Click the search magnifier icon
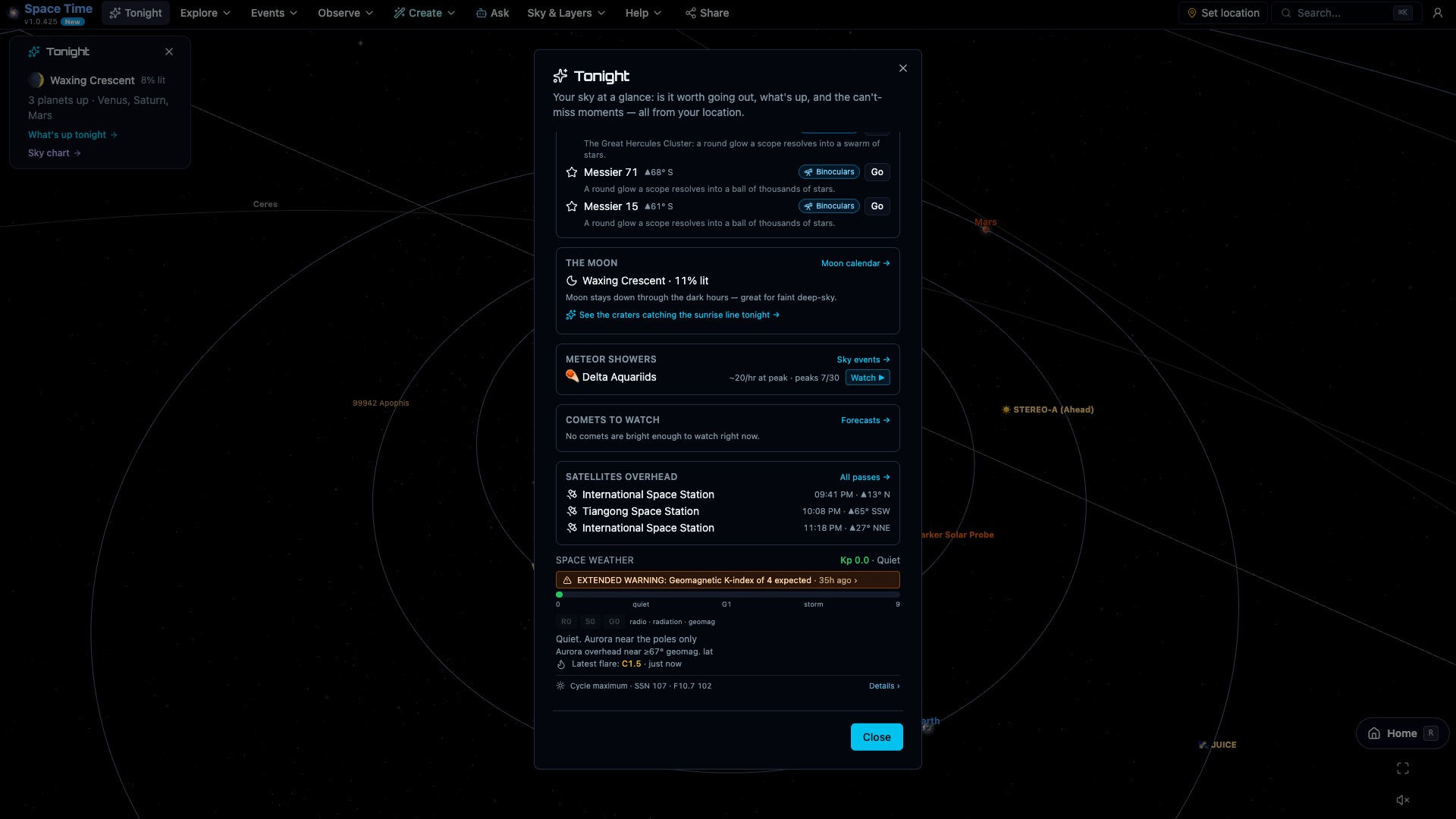Image resolution: width=1456 pixels, height=819 pixels. tap(1286, 13)
